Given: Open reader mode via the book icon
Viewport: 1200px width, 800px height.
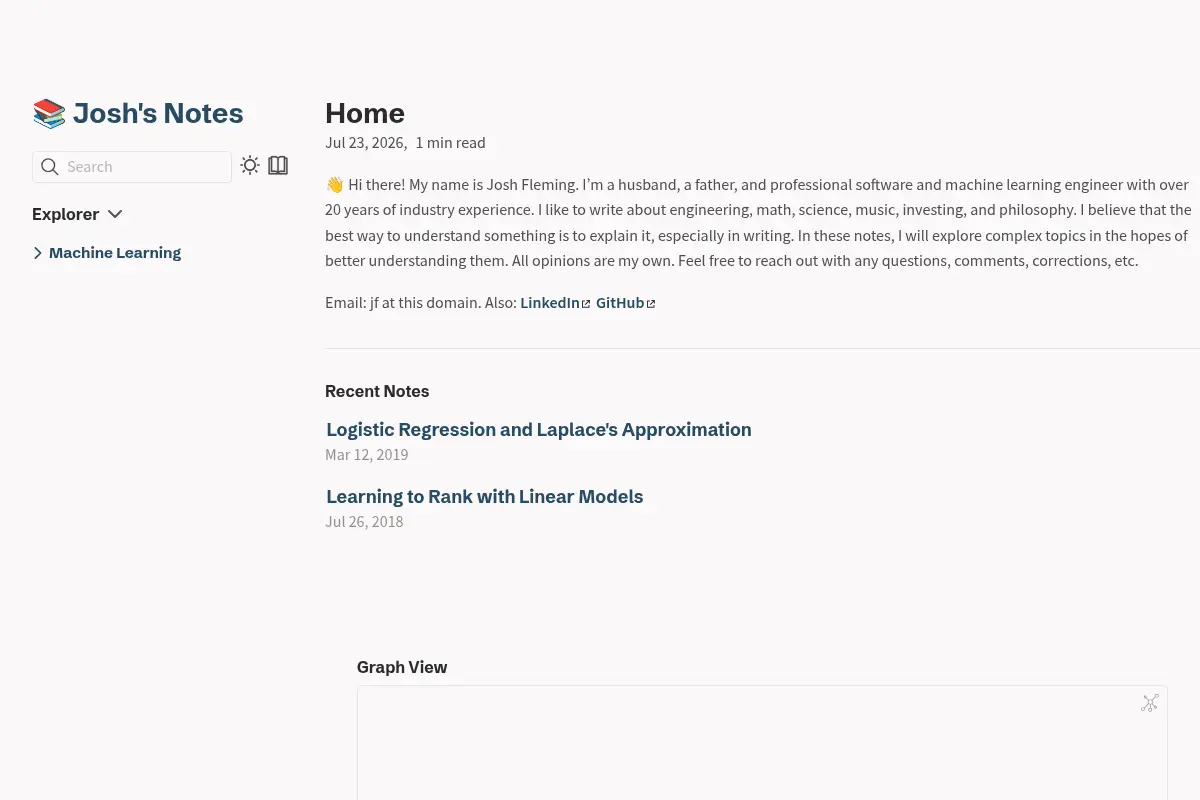Looking at the screenshot, I should click(278, 165).
